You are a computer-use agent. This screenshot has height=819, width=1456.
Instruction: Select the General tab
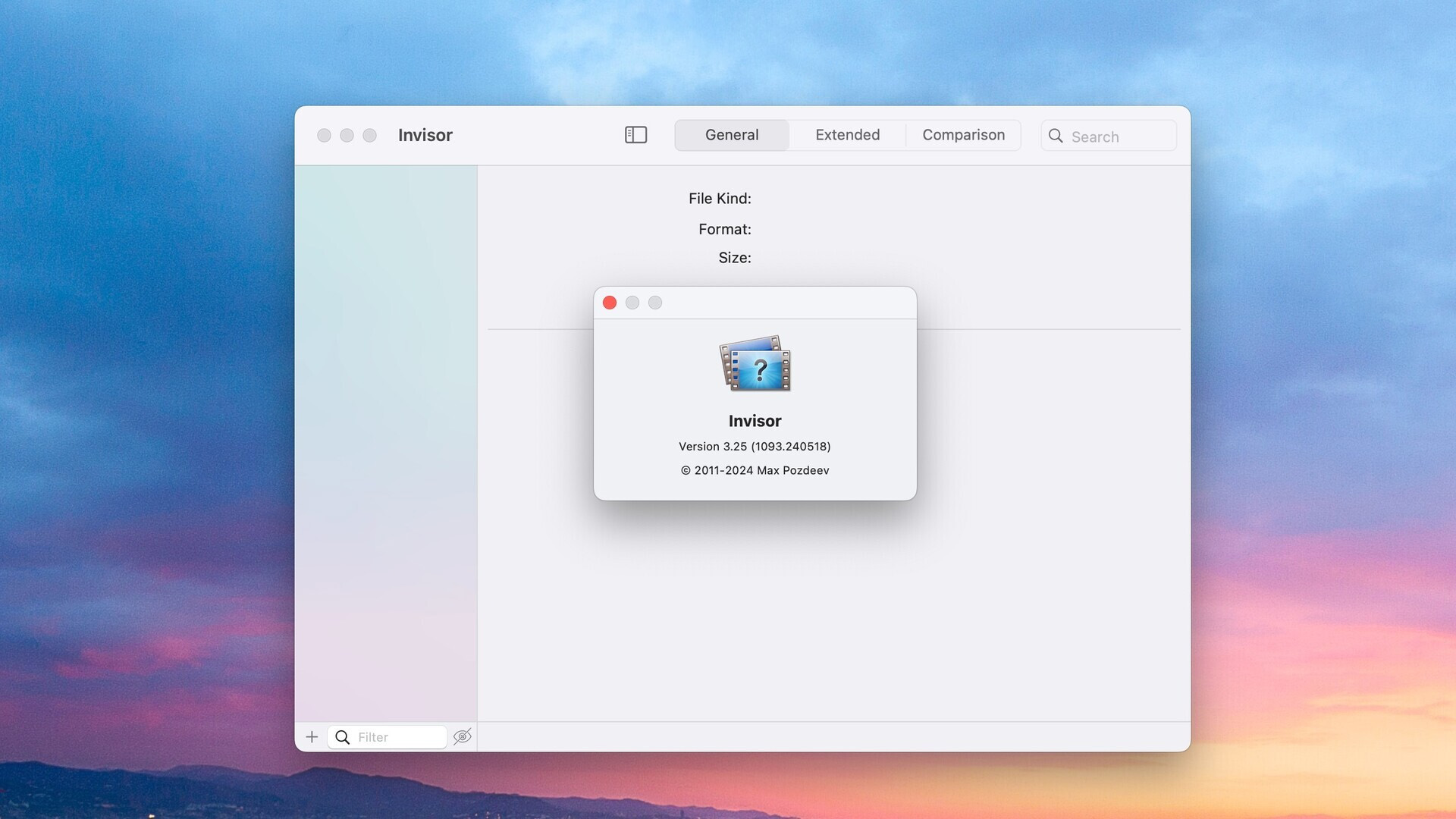731,135
